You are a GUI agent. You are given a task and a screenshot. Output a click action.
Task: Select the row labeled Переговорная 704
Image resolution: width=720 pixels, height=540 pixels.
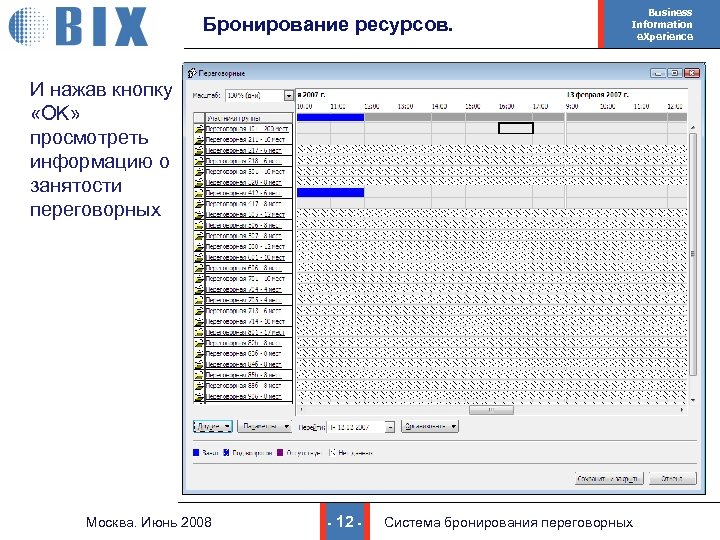[243, 289]
